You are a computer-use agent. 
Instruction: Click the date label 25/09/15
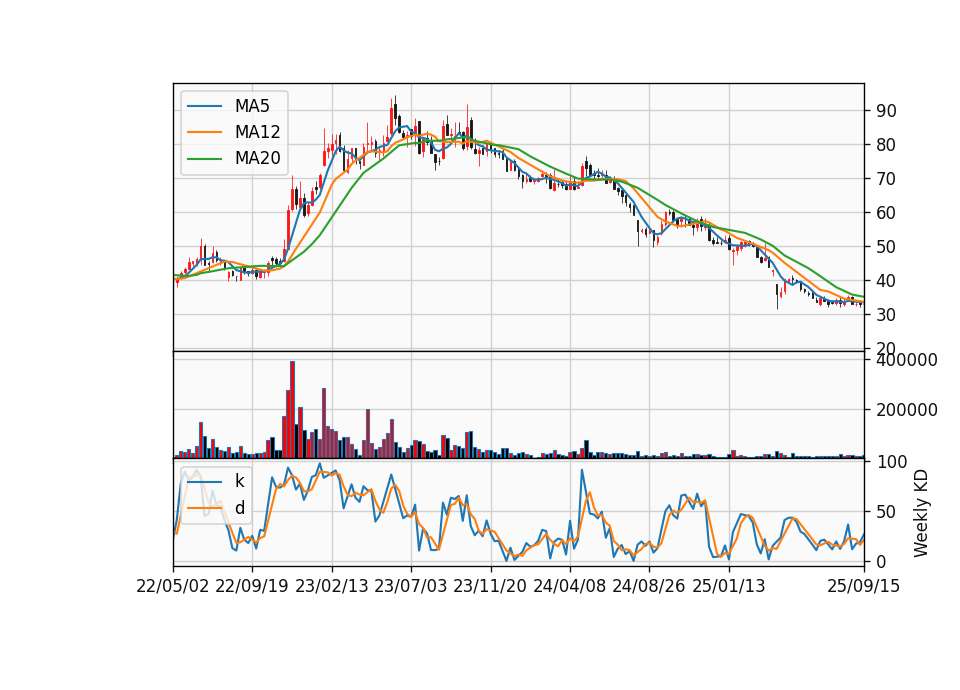click(x=864, y=586)
